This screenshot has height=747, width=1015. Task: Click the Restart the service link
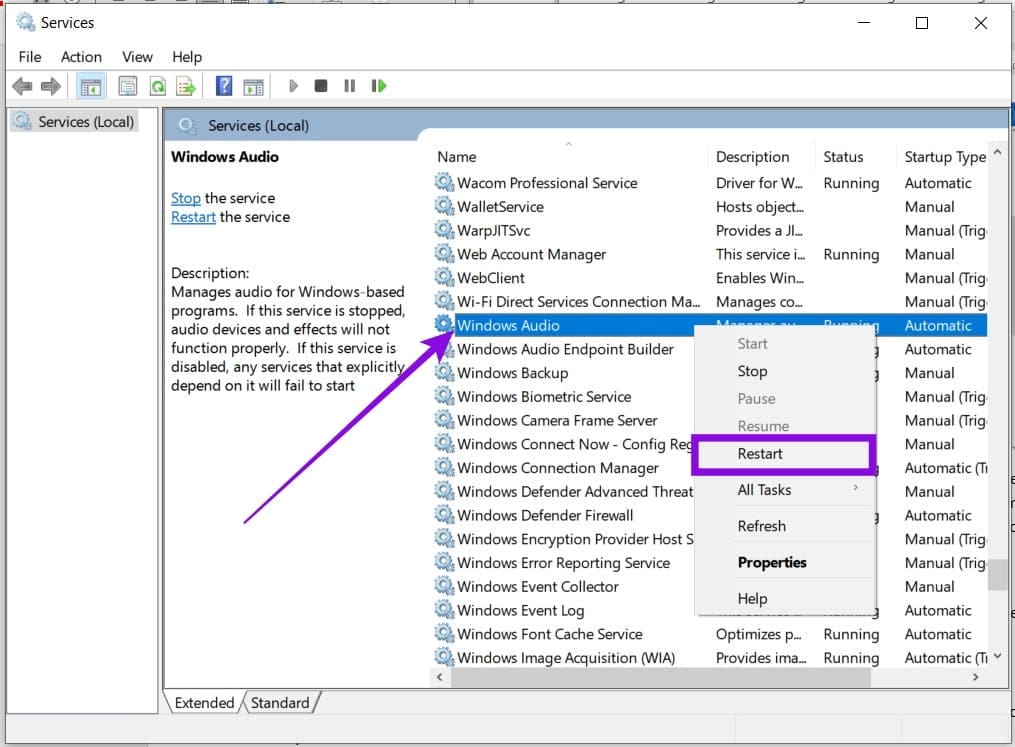(x=193, y=217)
